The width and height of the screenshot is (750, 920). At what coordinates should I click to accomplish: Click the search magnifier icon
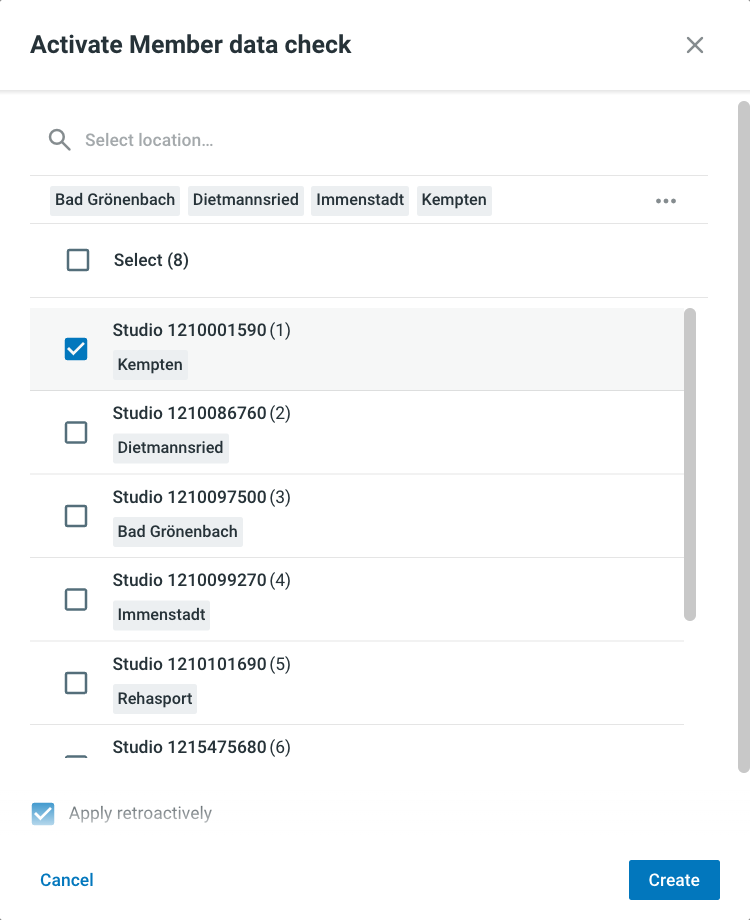(59, 140)
